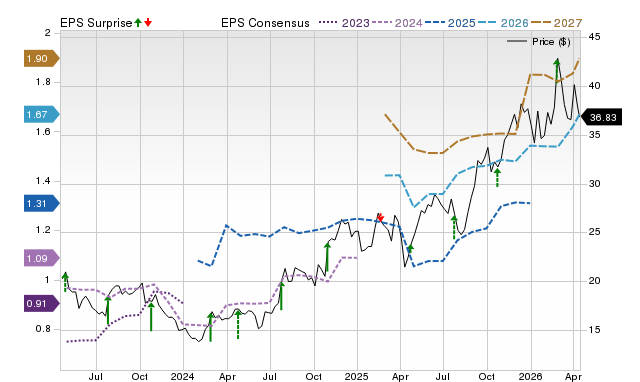Click the 1.4 label on EPS axis
The height and width of the screenshot is (382, 640).
(43, 181)
